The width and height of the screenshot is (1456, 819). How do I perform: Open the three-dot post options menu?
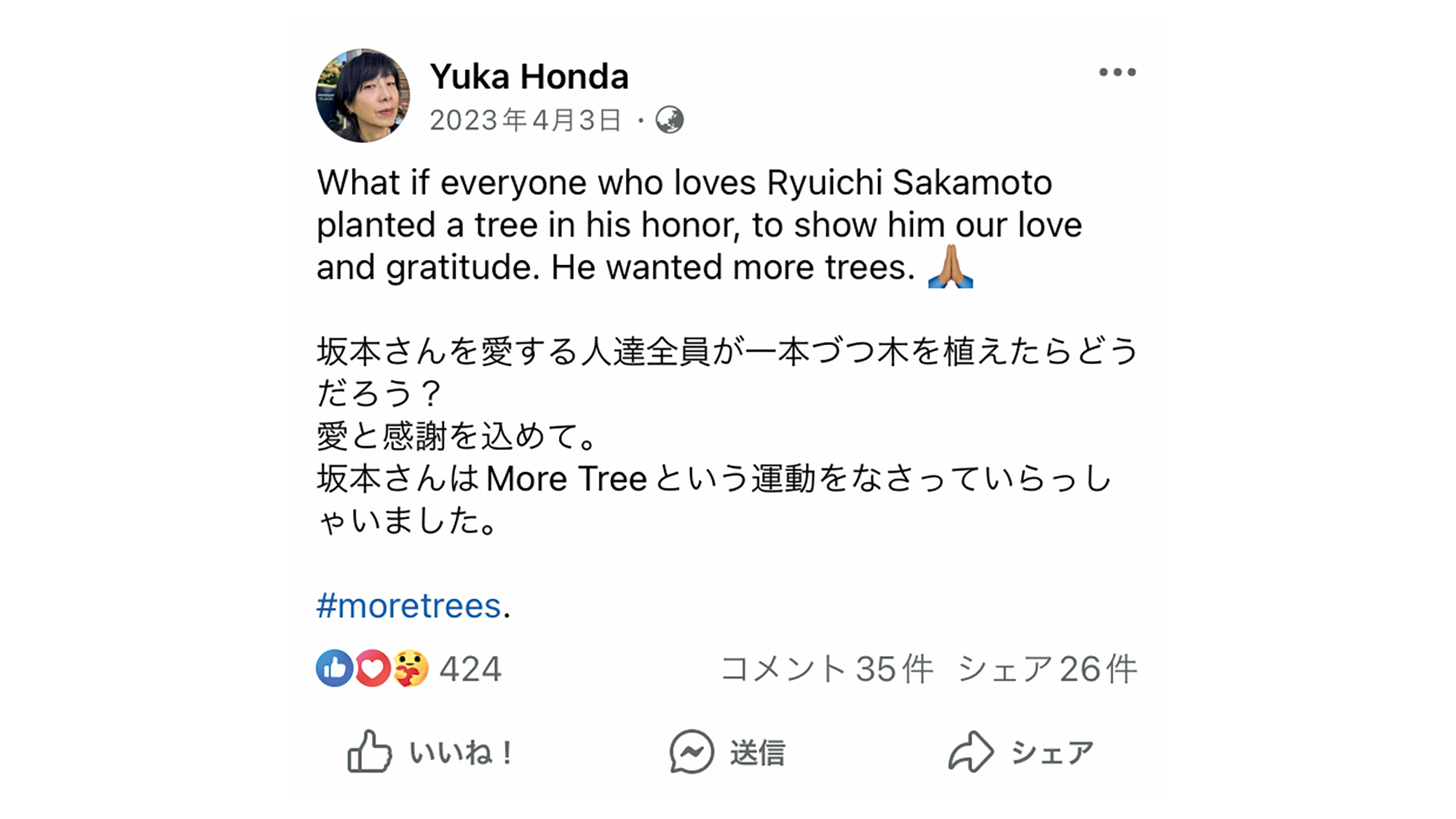(1117, 72)
